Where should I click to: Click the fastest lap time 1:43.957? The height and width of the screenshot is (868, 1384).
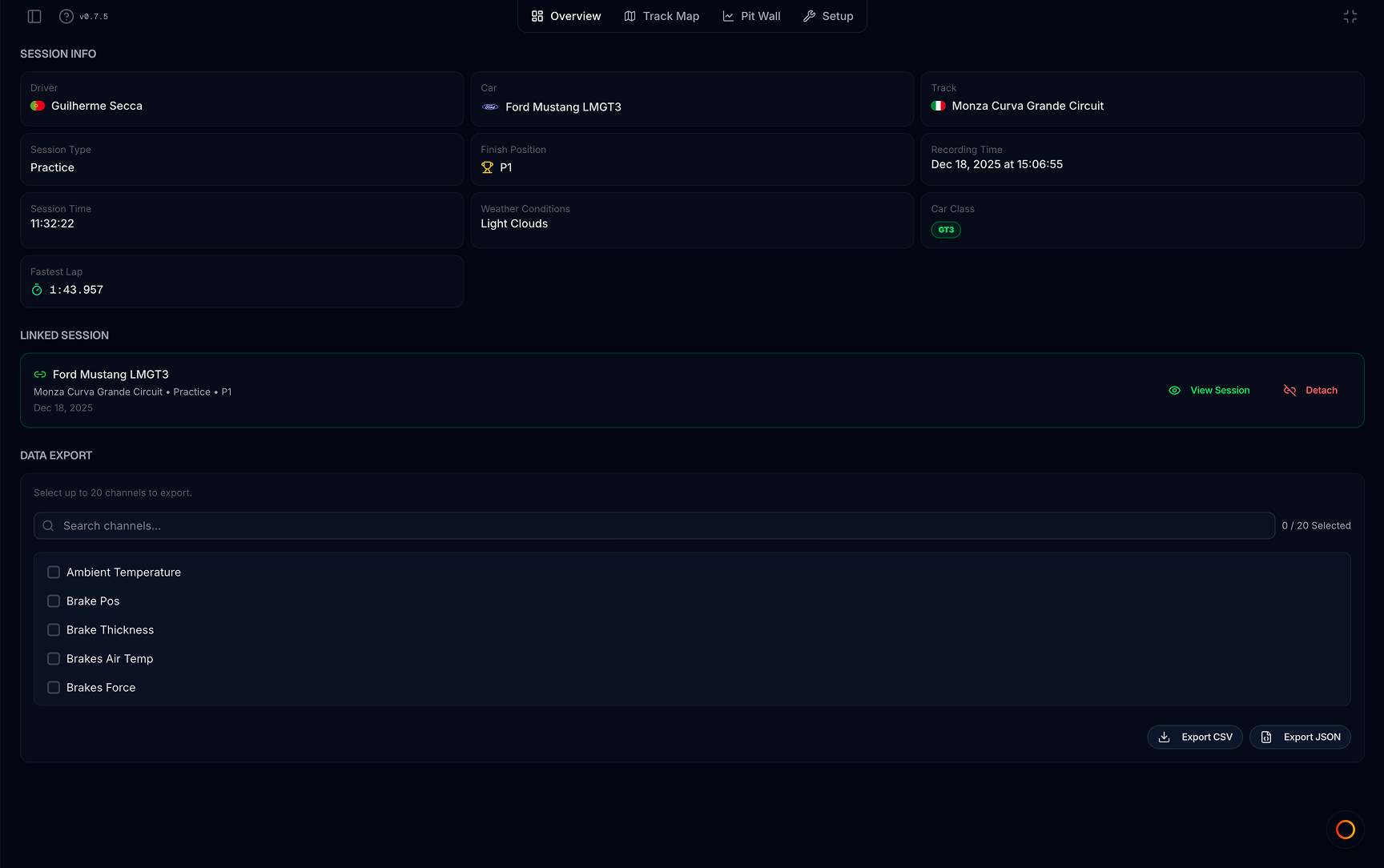[x=76, y=290]
